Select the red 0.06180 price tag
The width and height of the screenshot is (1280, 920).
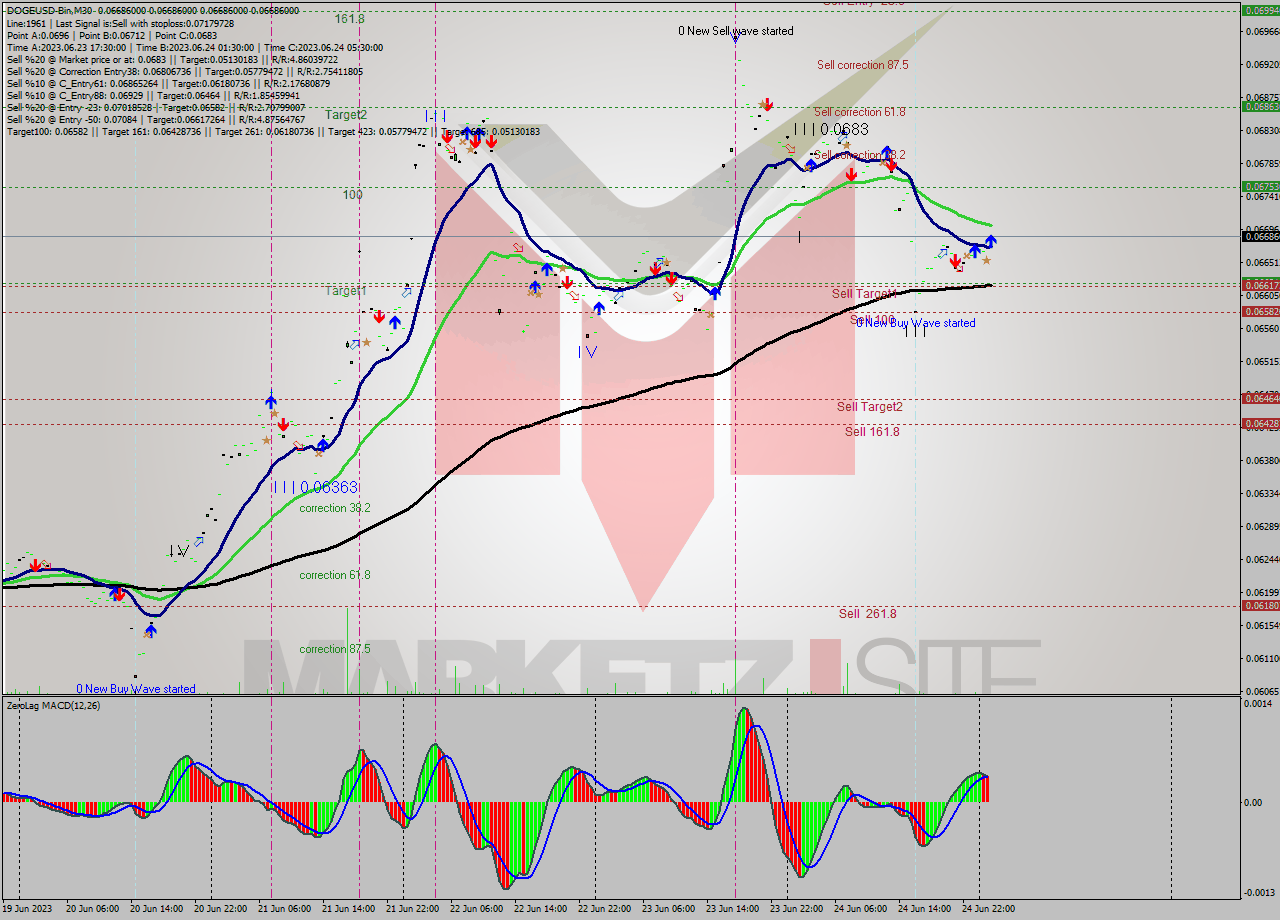tap(1260, 605)
